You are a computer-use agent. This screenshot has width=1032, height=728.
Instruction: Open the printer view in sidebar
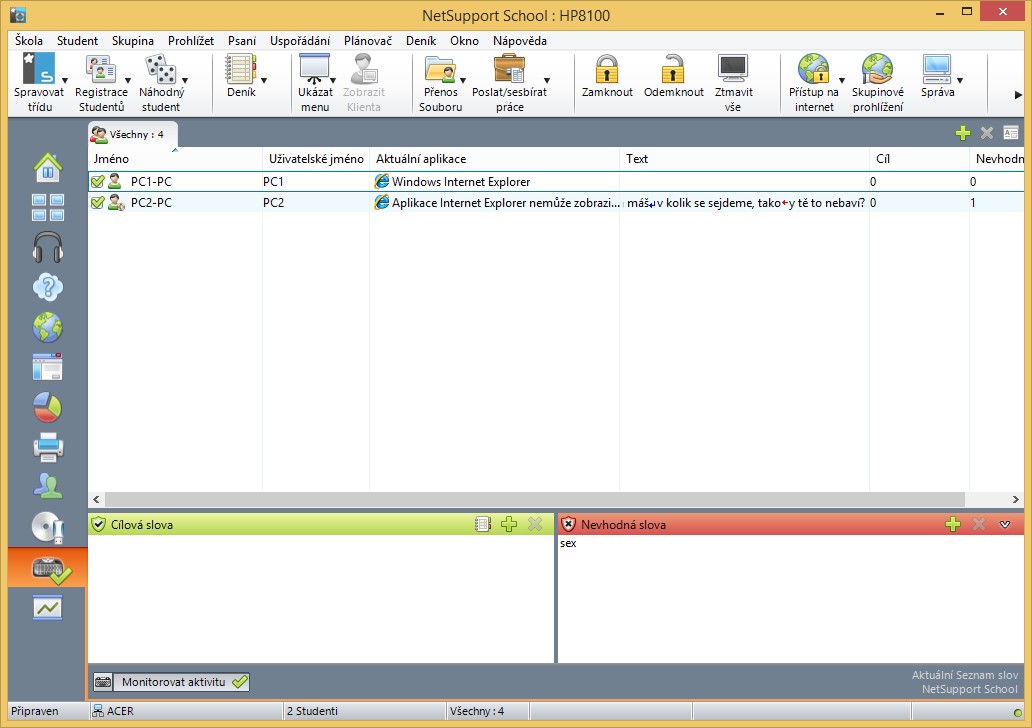coord(48,447)
